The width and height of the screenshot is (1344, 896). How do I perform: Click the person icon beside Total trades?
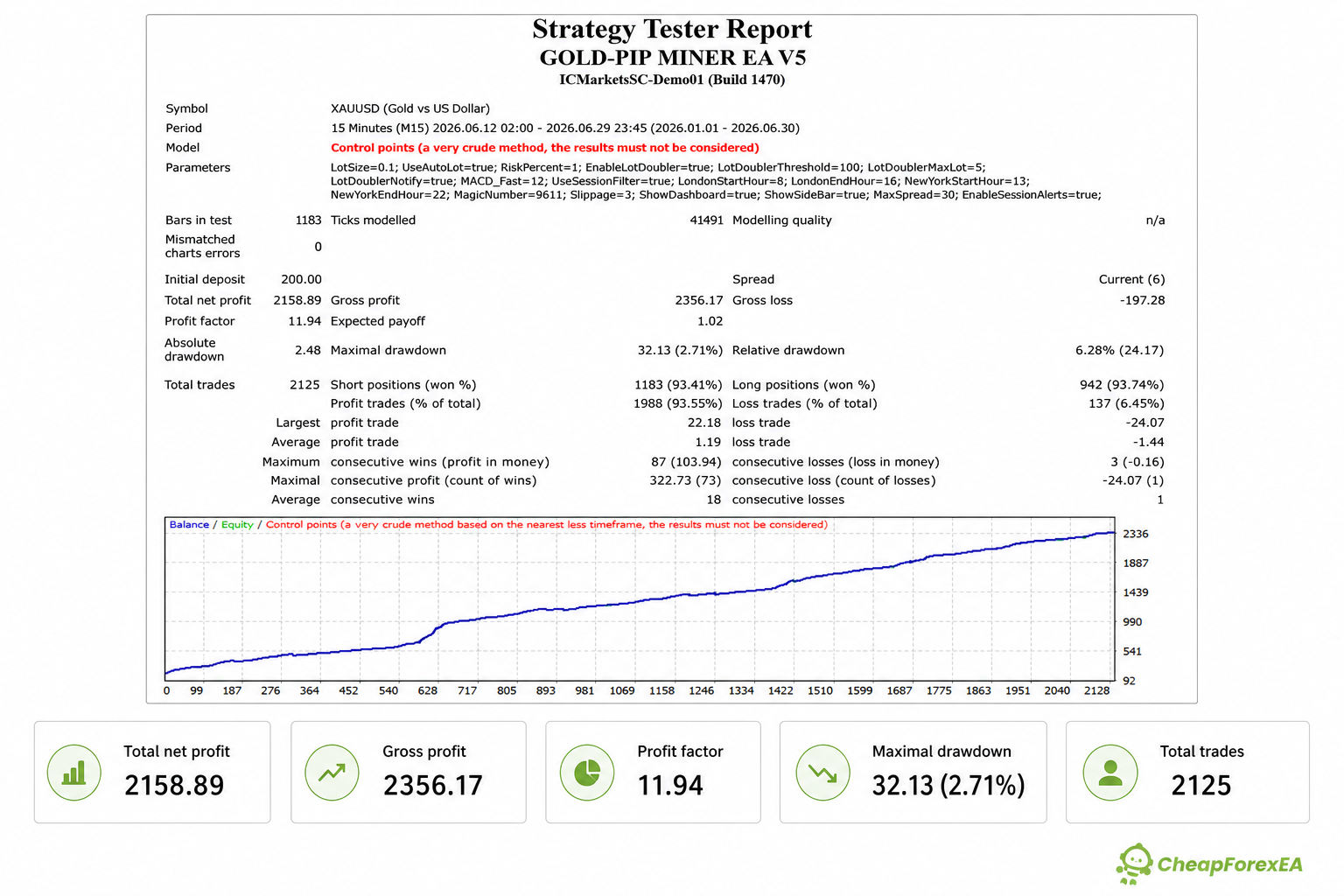coord(1110,773)
